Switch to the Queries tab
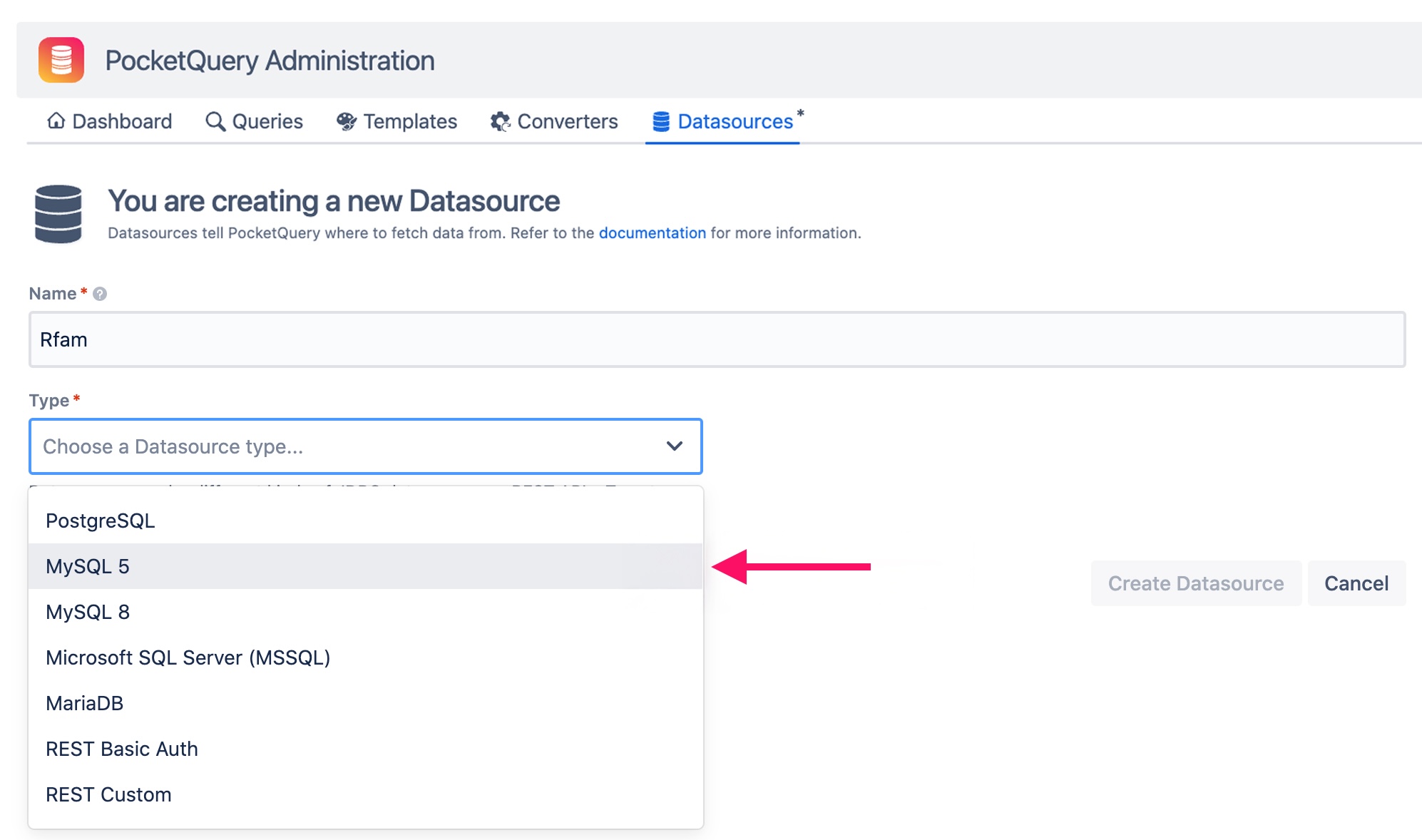Viewport: 1422px width, 840px height. [x=254, y=121]
